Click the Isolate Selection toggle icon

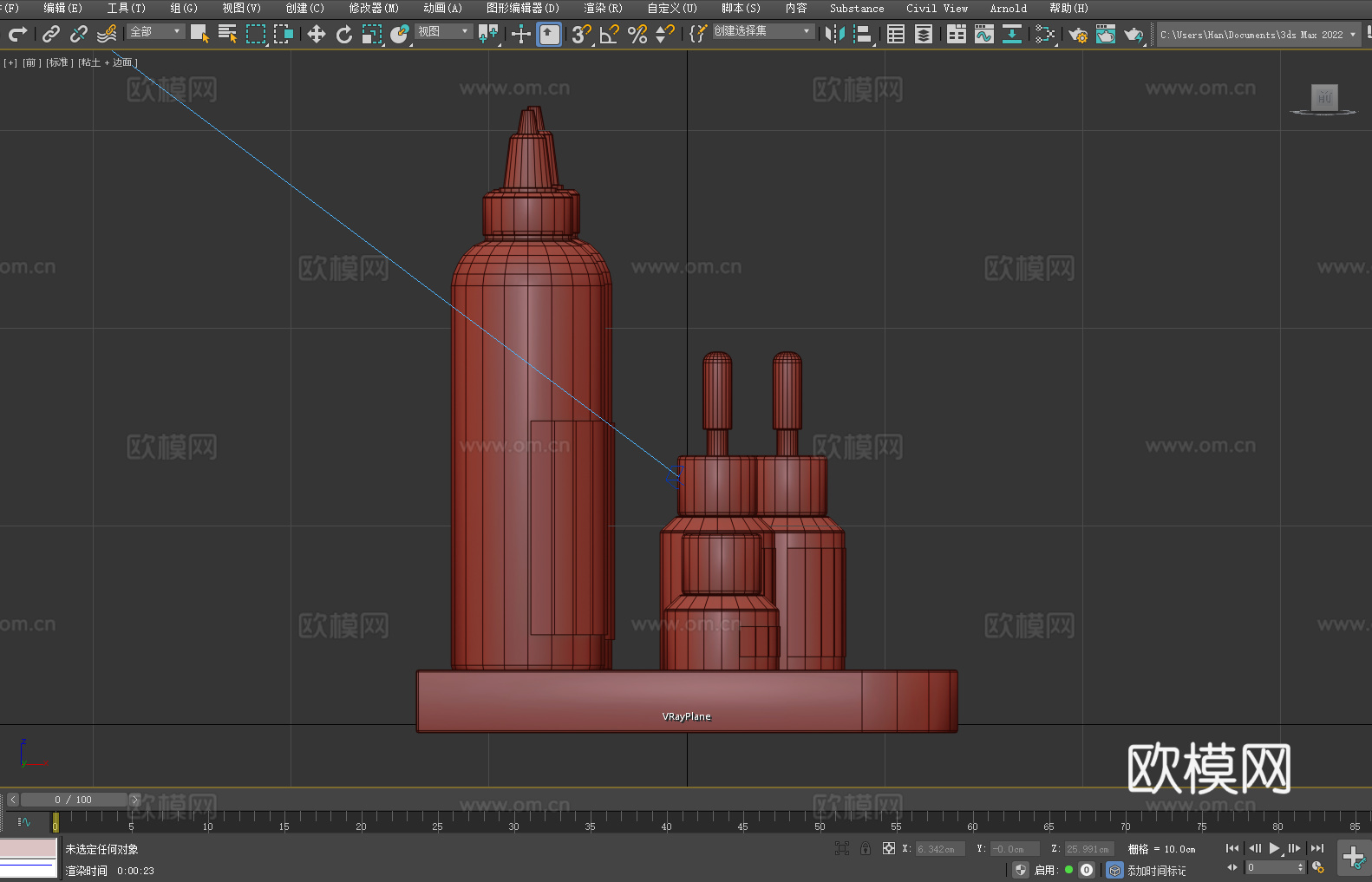point(841,848)
